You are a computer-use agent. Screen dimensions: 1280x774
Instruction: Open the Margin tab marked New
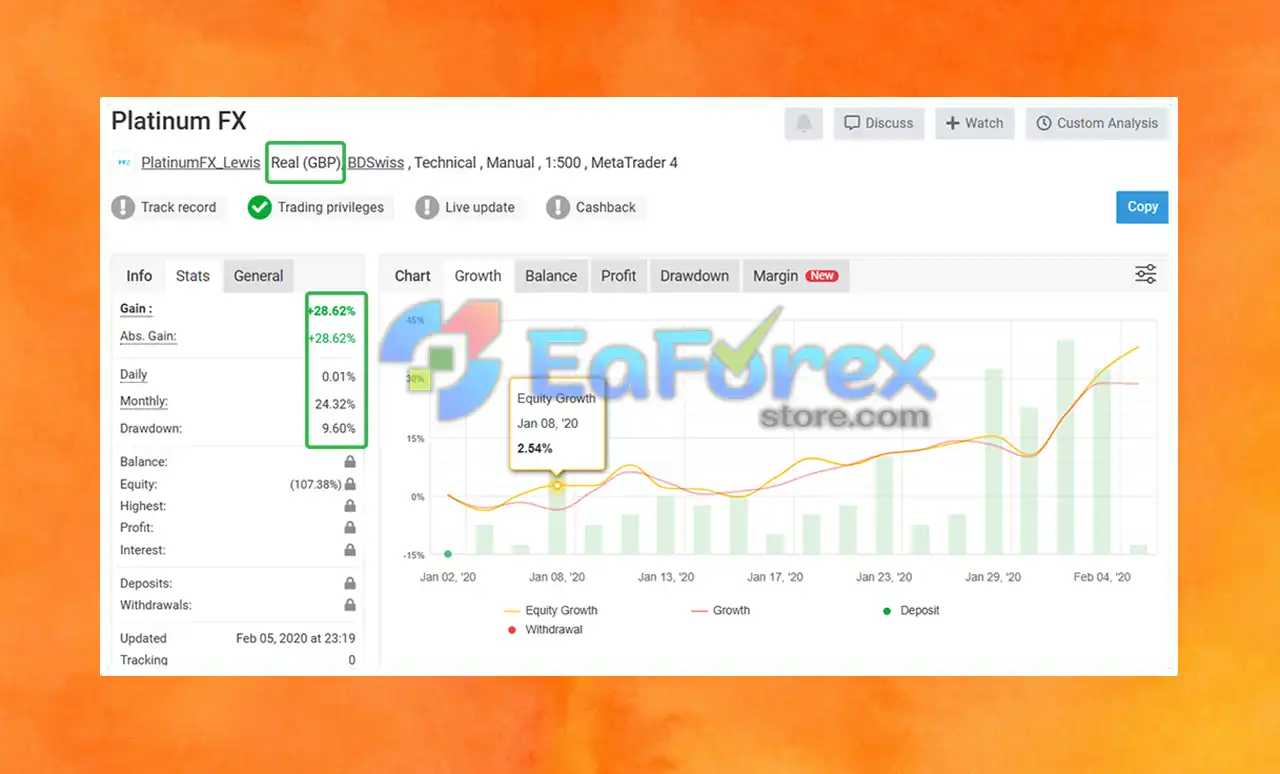pos(796,276)
